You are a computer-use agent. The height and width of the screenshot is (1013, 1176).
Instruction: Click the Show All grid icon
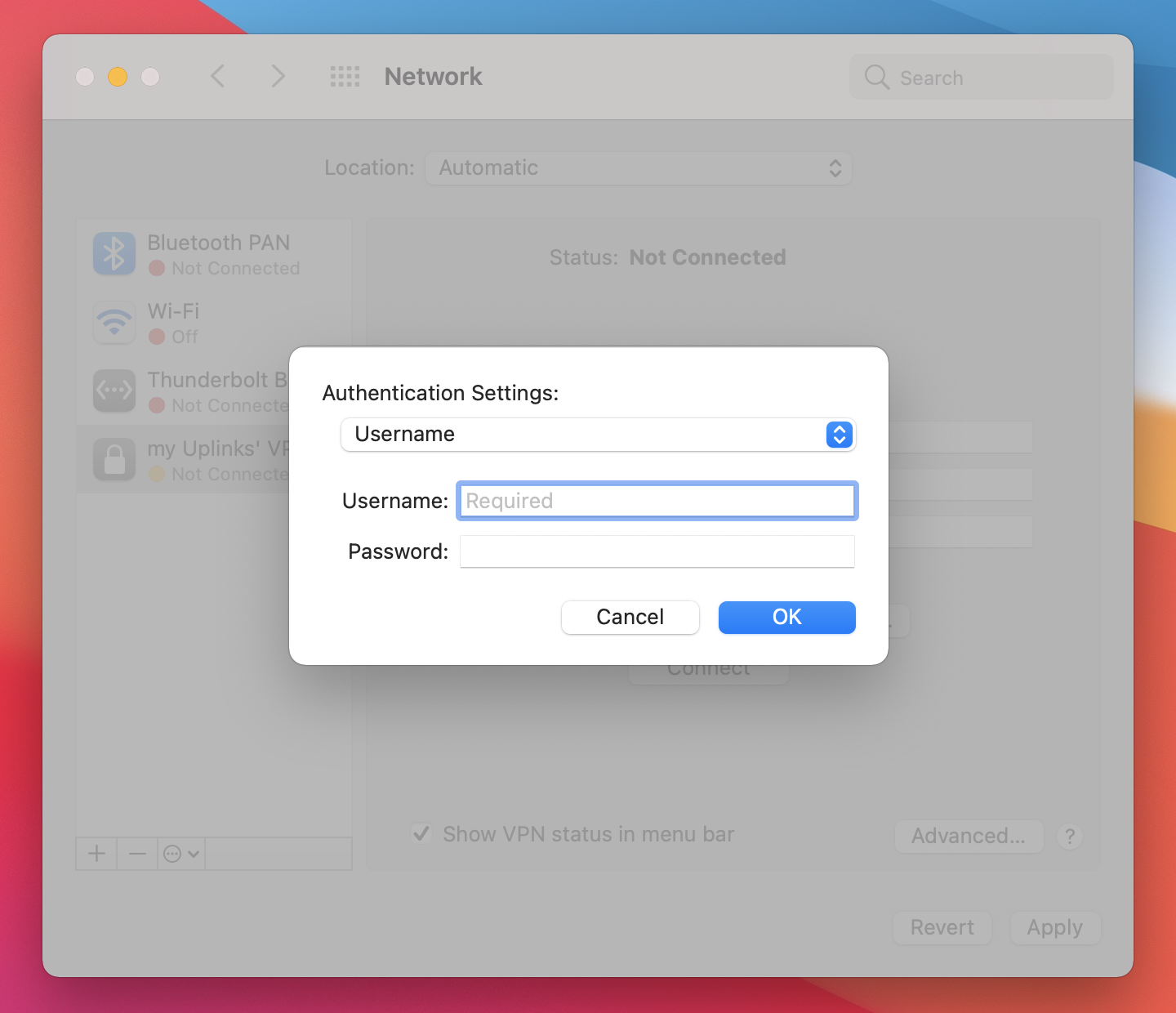[x=345, y=76]
